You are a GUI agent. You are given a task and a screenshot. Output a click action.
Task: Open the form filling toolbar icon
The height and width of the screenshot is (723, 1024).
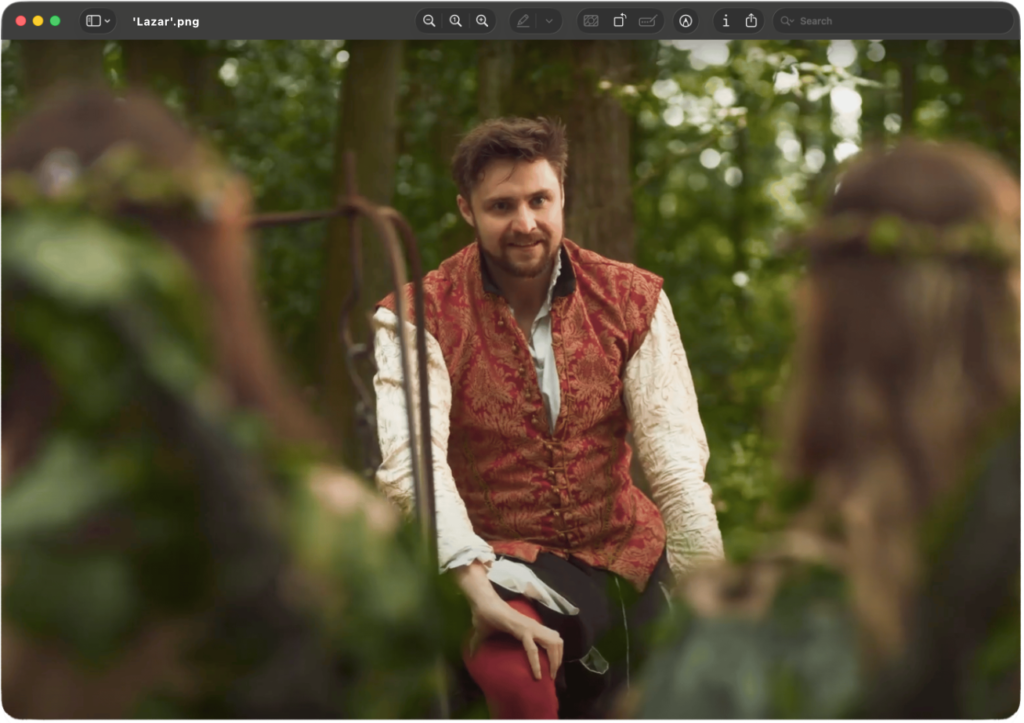648,21
